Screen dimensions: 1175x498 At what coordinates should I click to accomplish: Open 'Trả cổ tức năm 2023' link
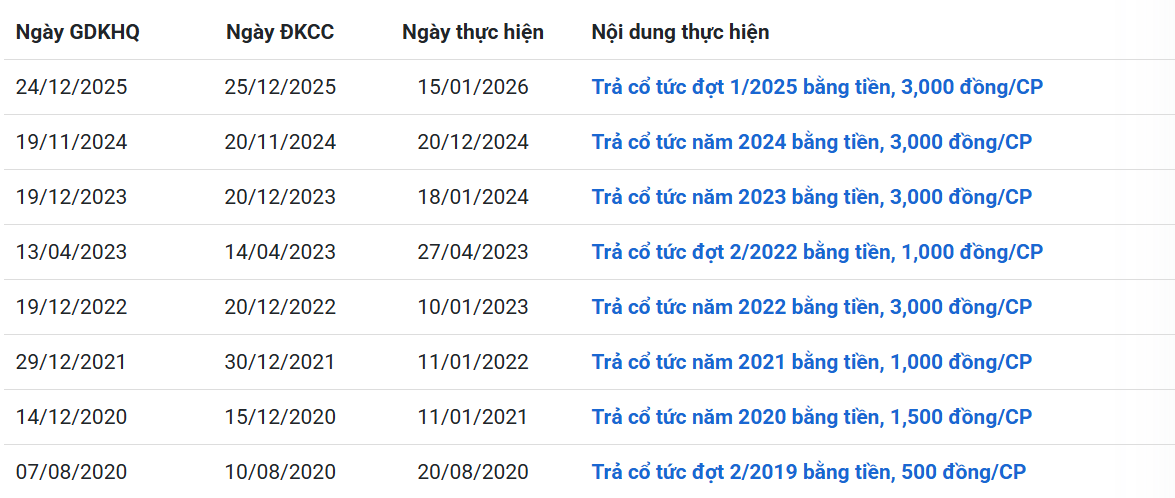pyautogui.click(x=811, y=197)
